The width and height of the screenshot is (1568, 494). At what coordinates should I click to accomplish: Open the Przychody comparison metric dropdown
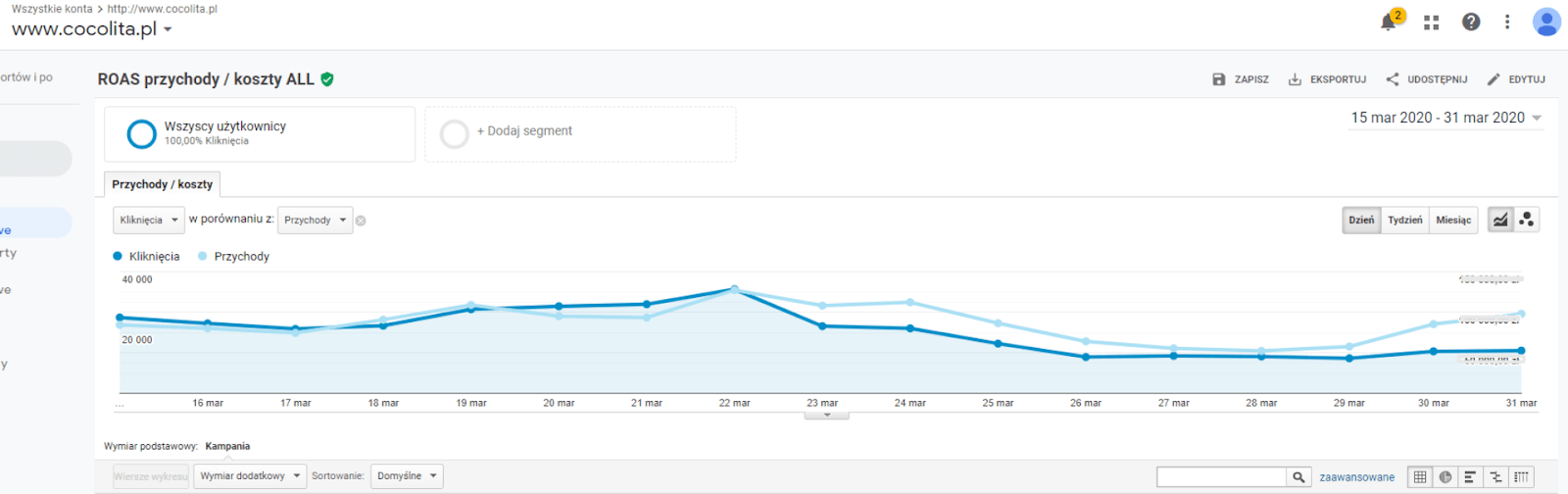(315, 221)
